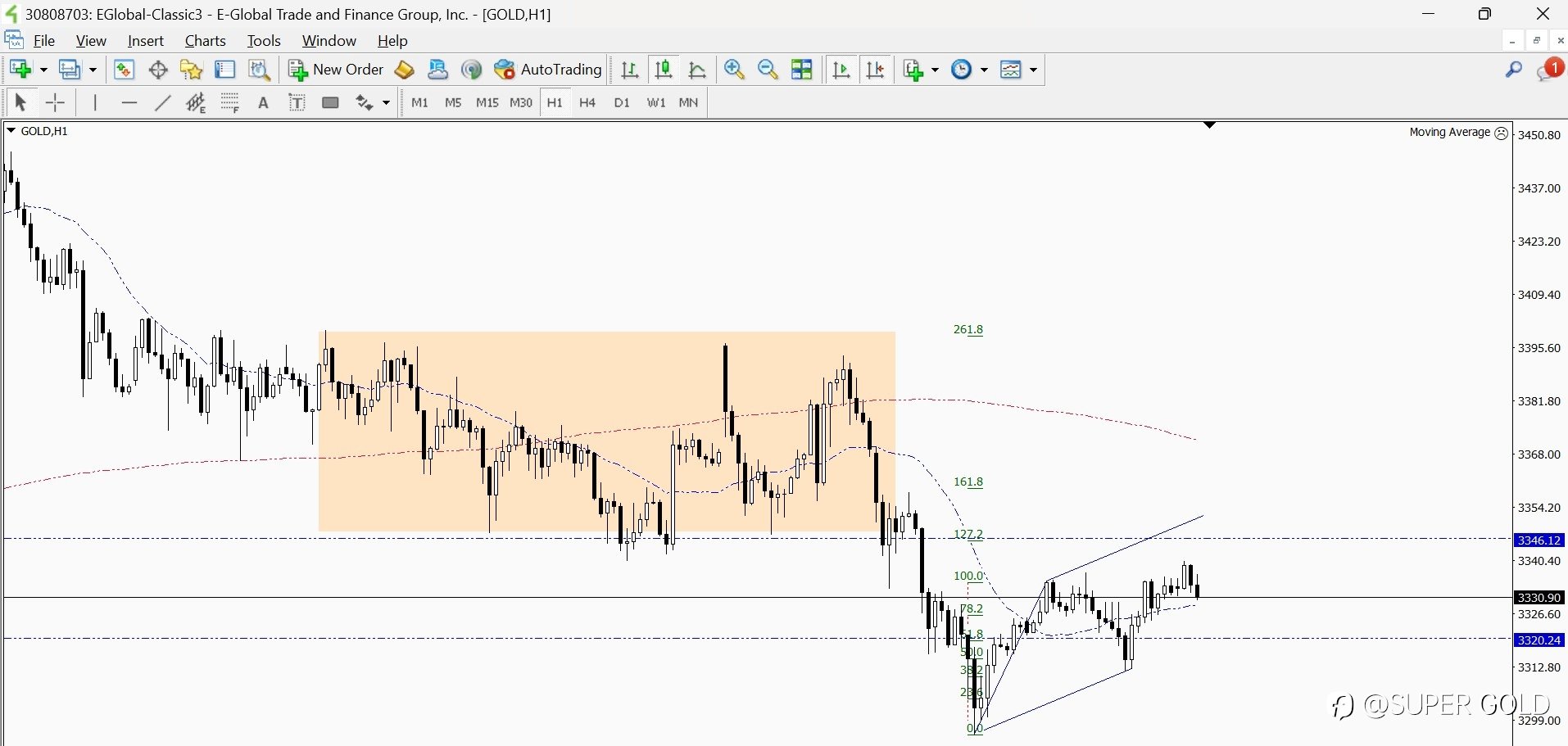Select the crosshair tool

click(x=55, y=102)
